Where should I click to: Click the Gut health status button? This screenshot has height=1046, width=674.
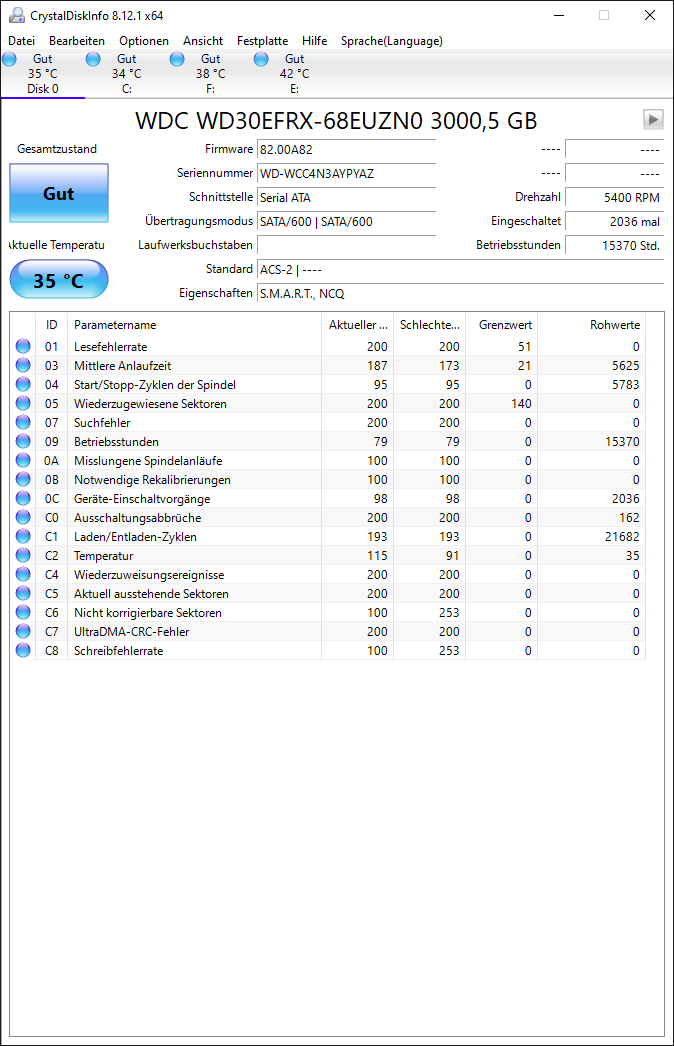pyautogui.click(x=59, y=193)
